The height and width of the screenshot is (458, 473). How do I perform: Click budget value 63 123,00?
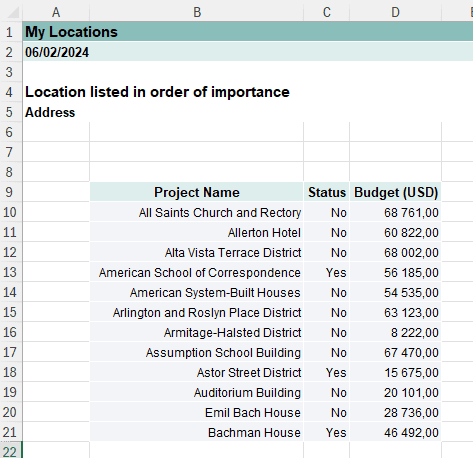(395, 312)
